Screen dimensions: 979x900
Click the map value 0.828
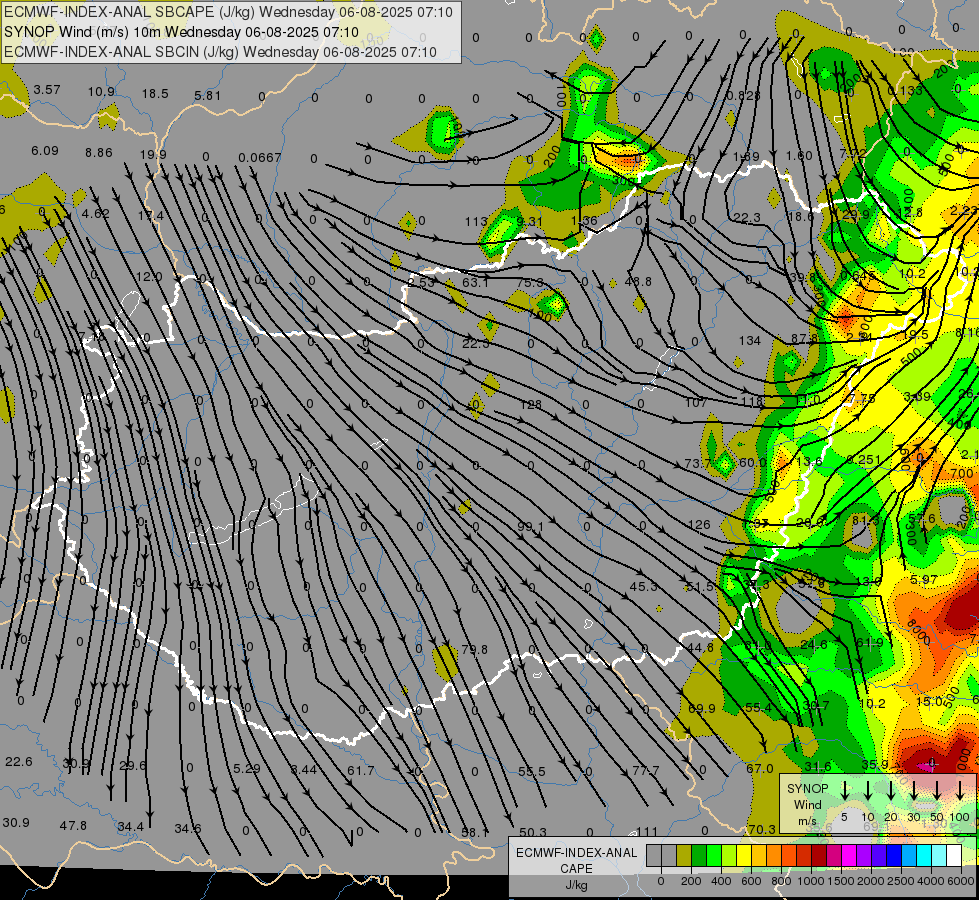pos(743,96)
